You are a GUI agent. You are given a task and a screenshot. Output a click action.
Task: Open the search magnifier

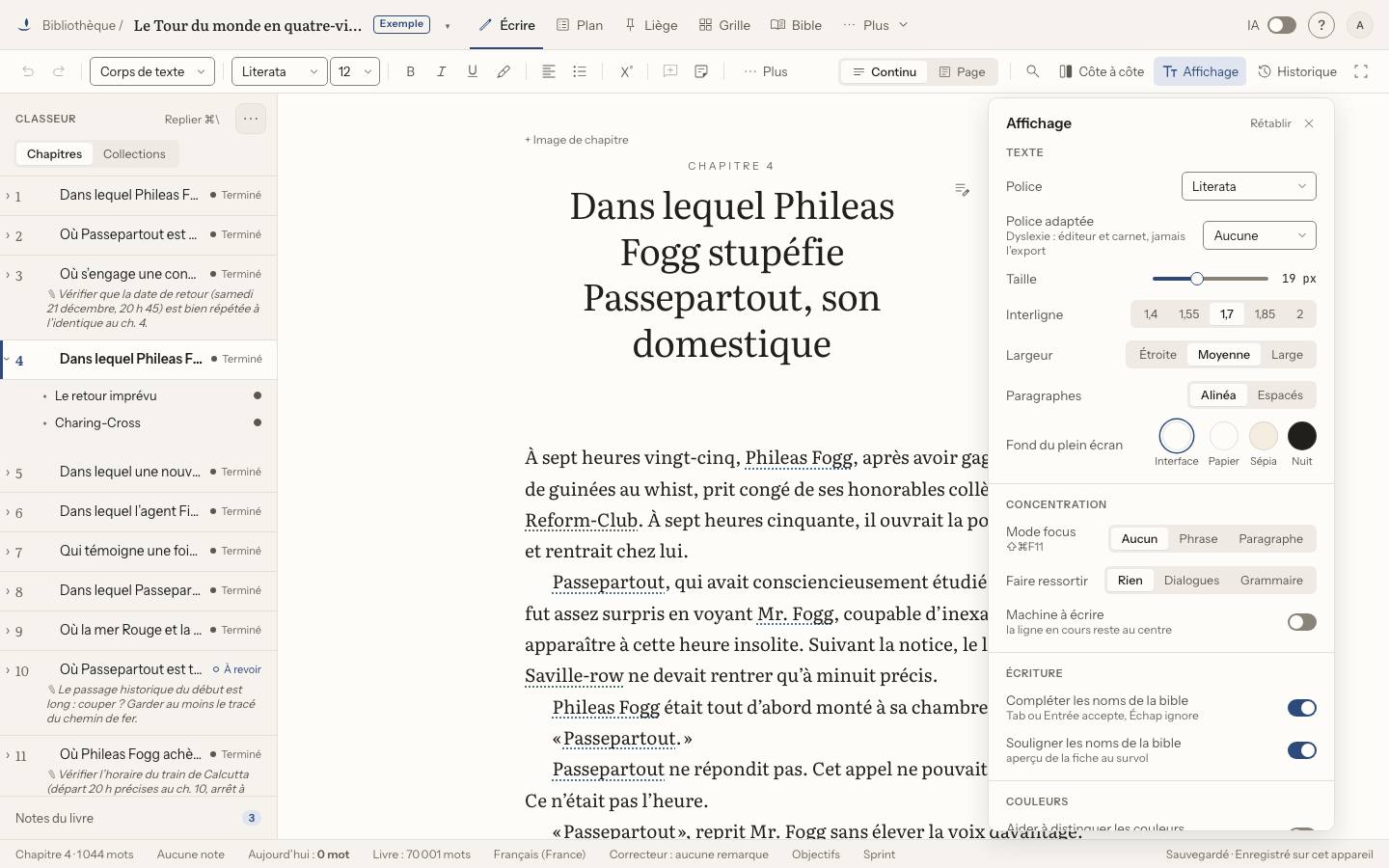(1033, 71)
